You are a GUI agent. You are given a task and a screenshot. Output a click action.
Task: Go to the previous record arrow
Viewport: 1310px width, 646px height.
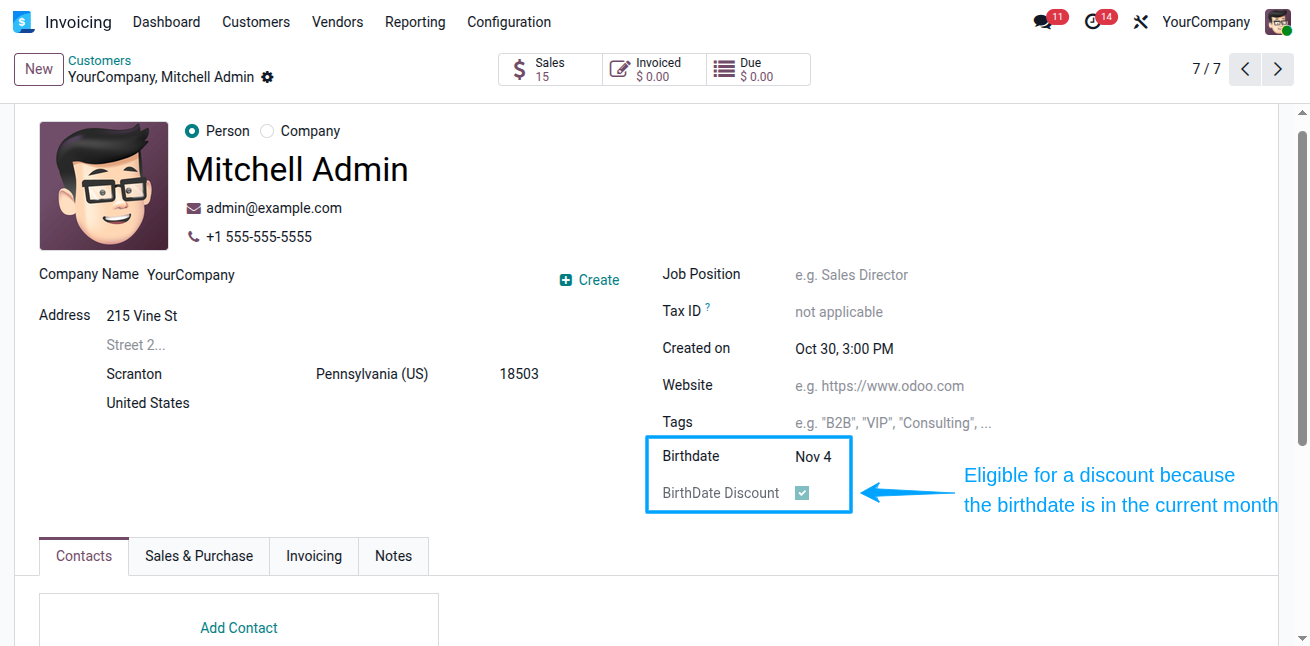click(1245, 69)
